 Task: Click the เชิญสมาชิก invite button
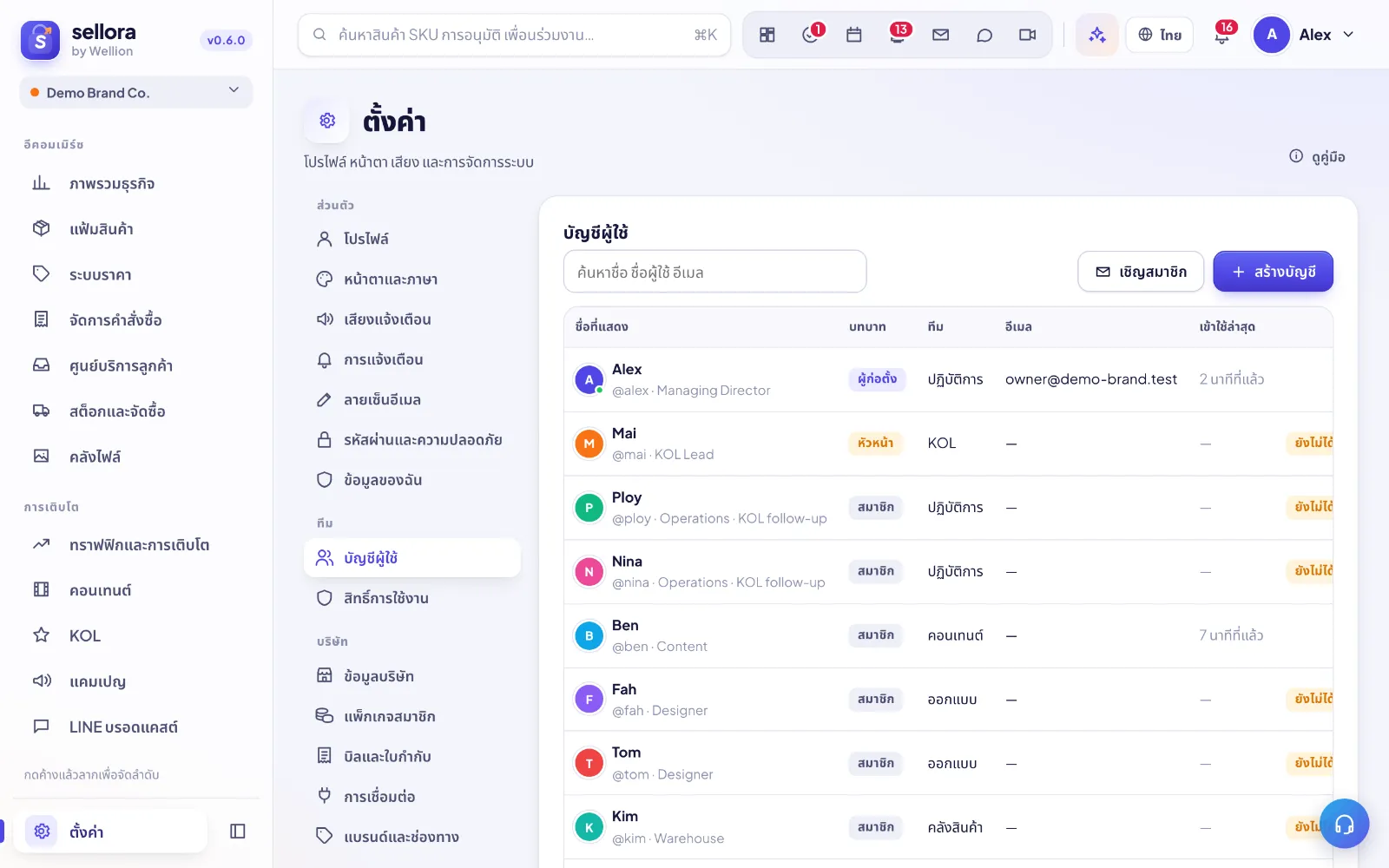[1141, 272]
